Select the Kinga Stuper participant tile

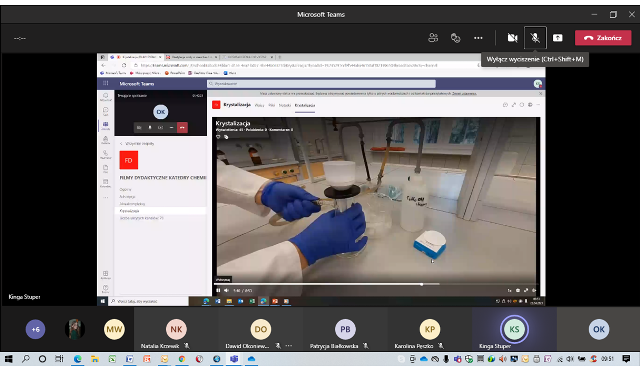tap(514, 329)
